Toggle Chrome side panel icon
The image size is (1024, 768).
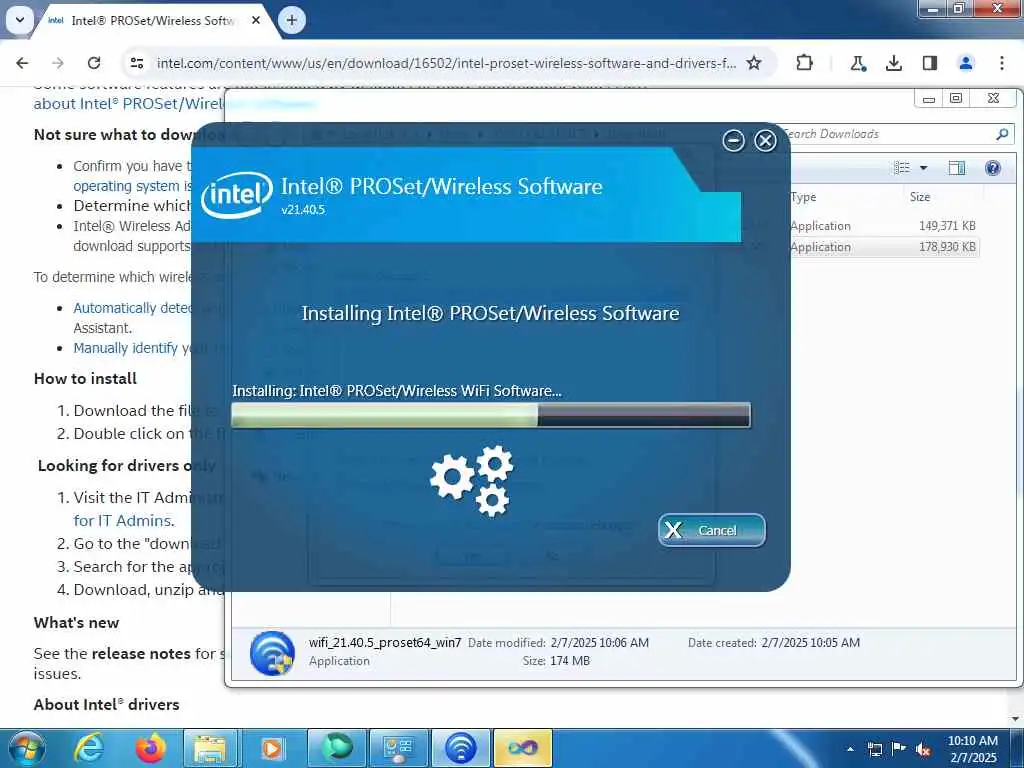930,63
